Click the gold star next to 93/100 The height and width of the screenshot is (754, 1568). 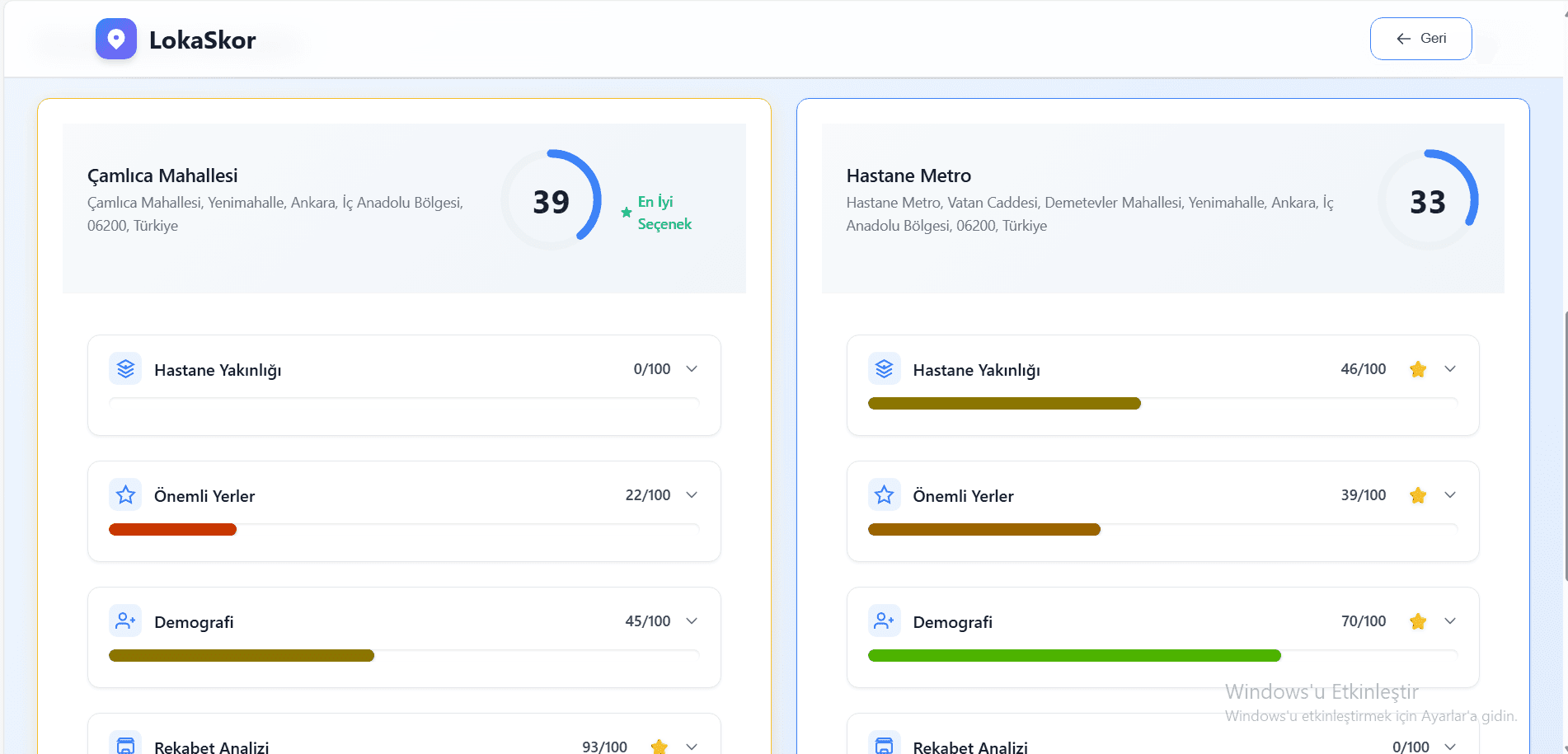coord(659,747)
